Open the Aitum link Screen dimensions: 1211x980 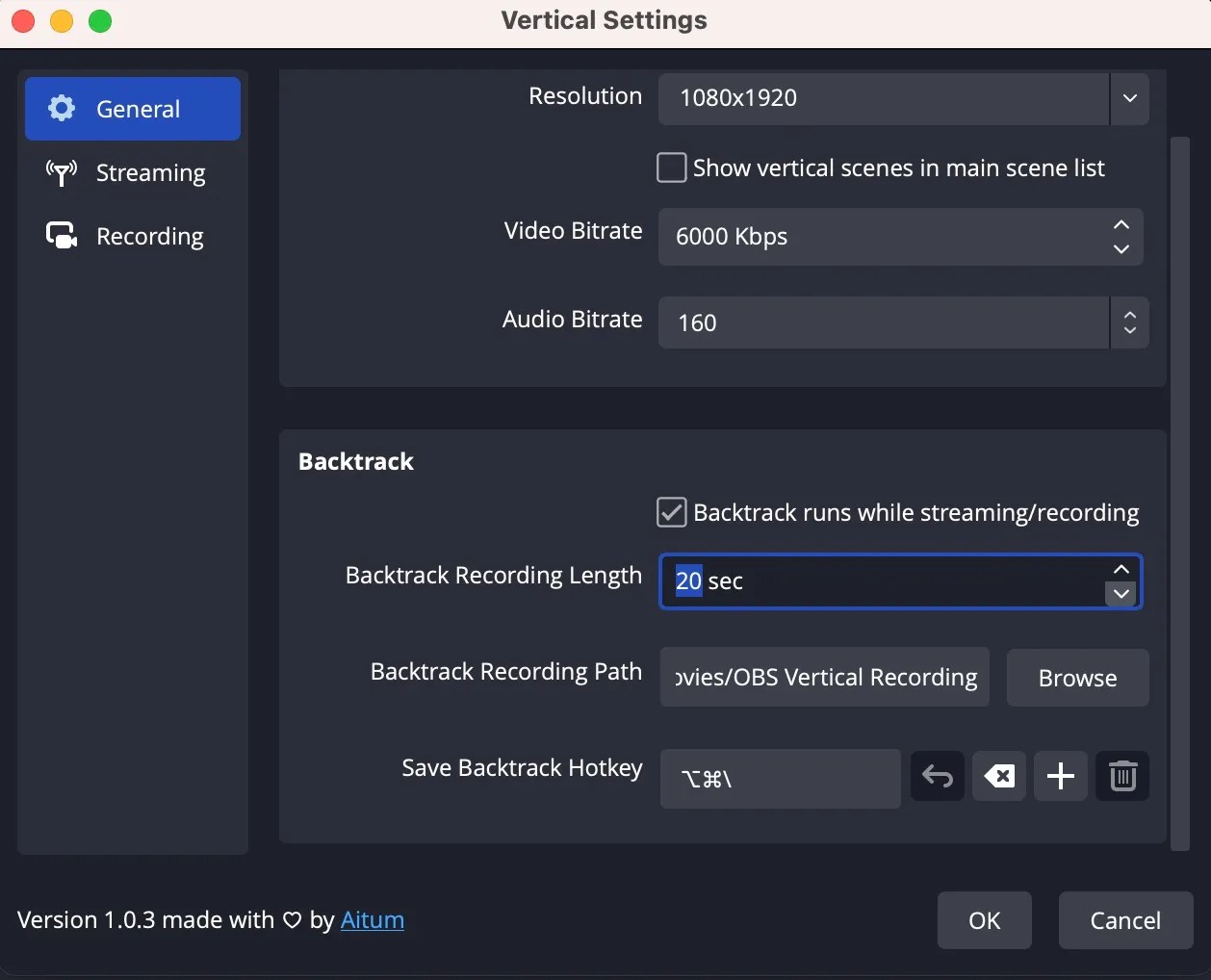tap(373, 919)
